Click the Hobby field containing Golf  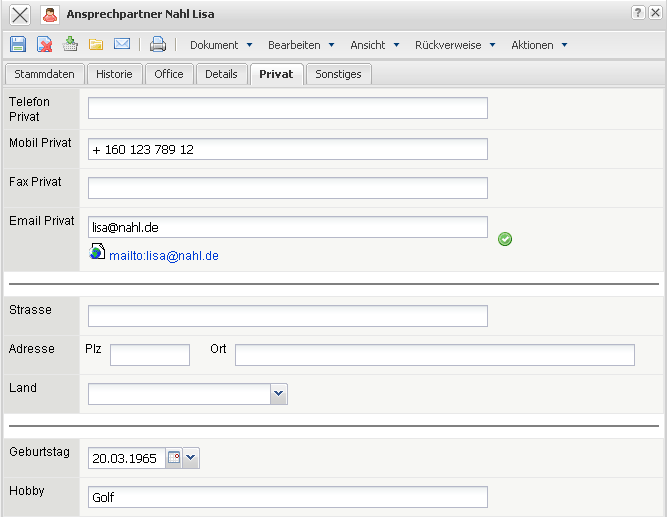[x=287, y=497]
